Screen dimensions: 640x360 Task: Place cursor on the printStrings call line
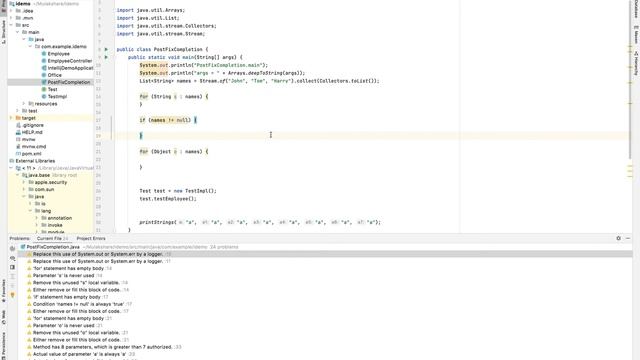260,222
